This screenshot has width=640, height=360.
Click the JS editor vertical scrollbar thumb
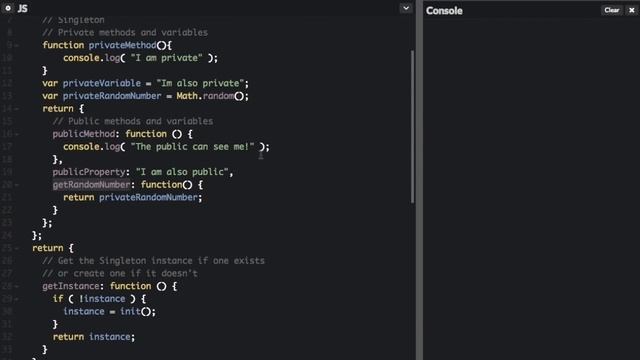413,127
